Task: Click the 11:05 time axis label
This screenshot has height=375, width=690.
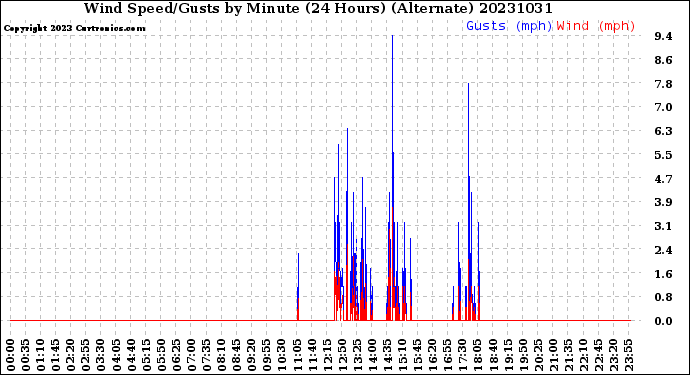Action: coord(296,354)
